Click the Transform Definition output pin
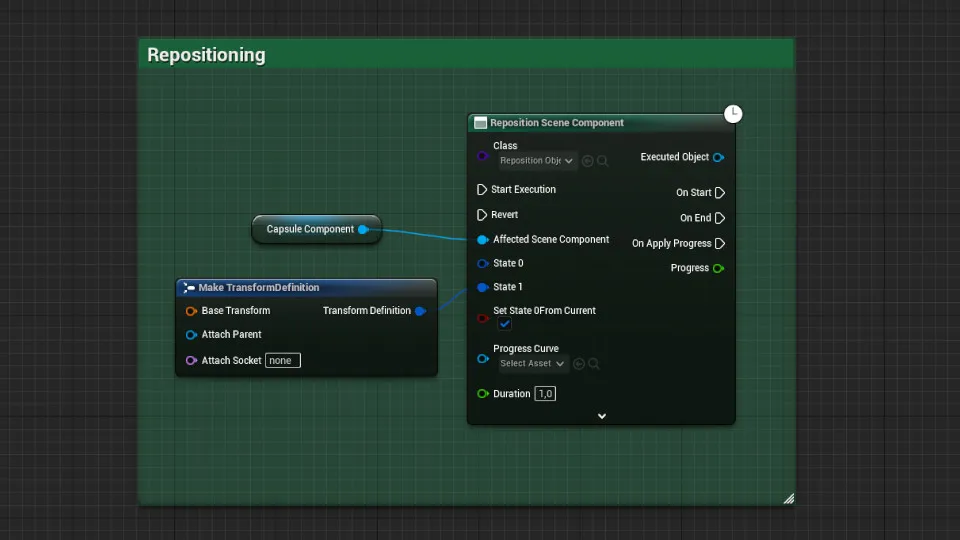This screenshot has height=540, width=960. coord(420,311)
